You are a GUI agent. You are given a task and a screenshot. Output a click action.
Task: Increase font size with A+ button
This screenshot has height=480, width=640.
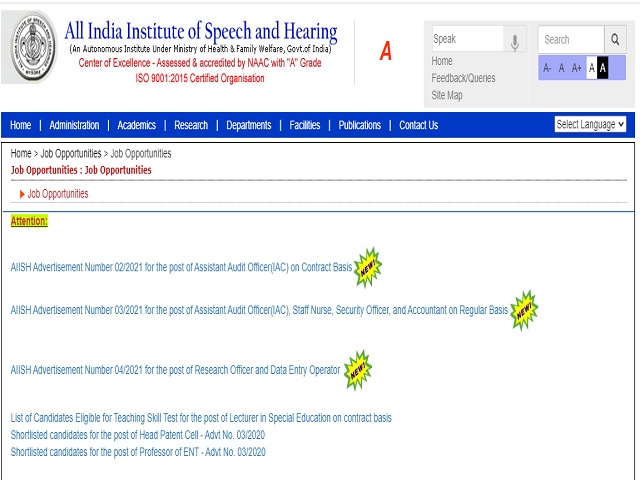pos(575,68)
